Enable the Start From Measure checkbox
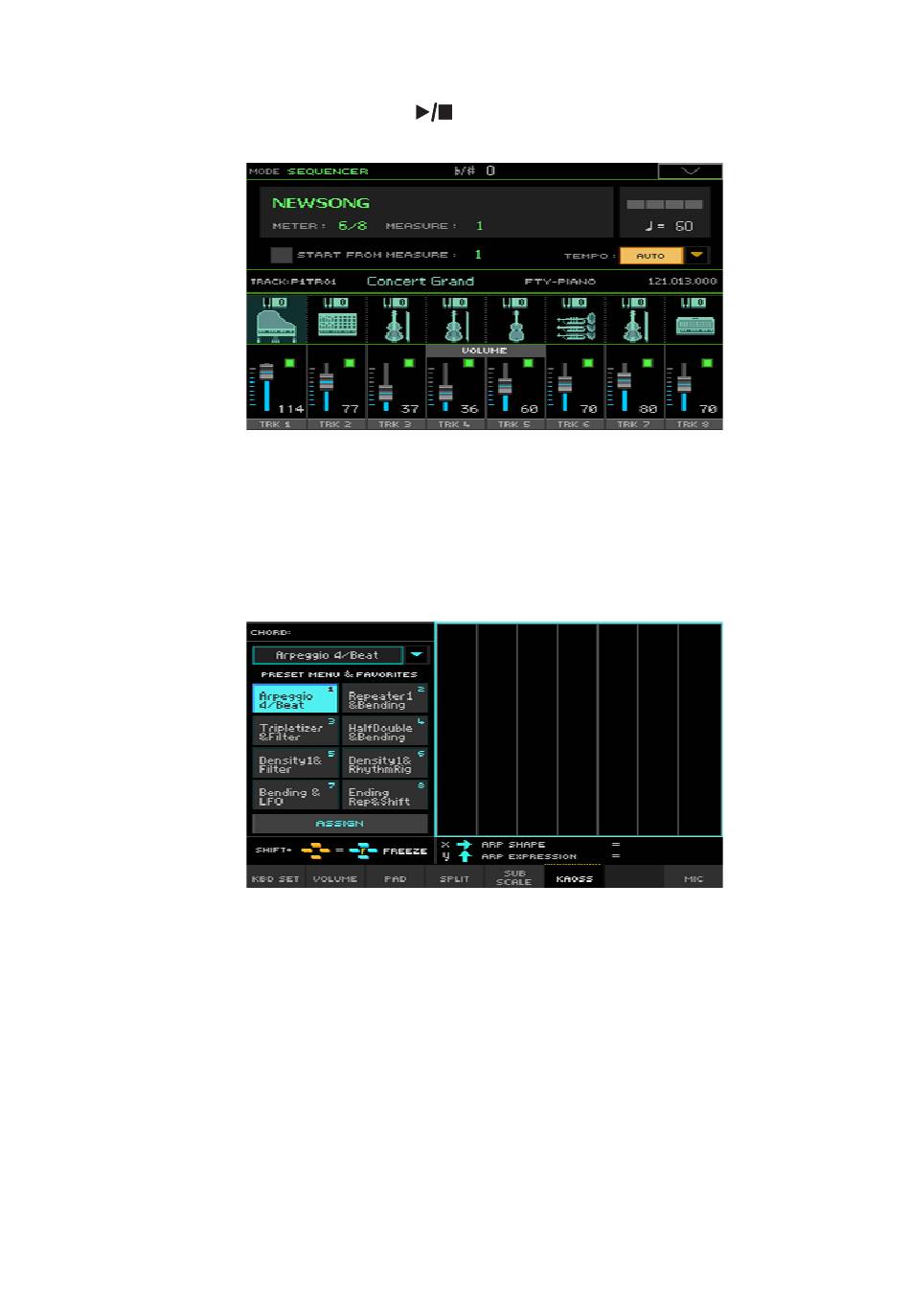This screenshot has width=910, height=1316. pos(281,255)
